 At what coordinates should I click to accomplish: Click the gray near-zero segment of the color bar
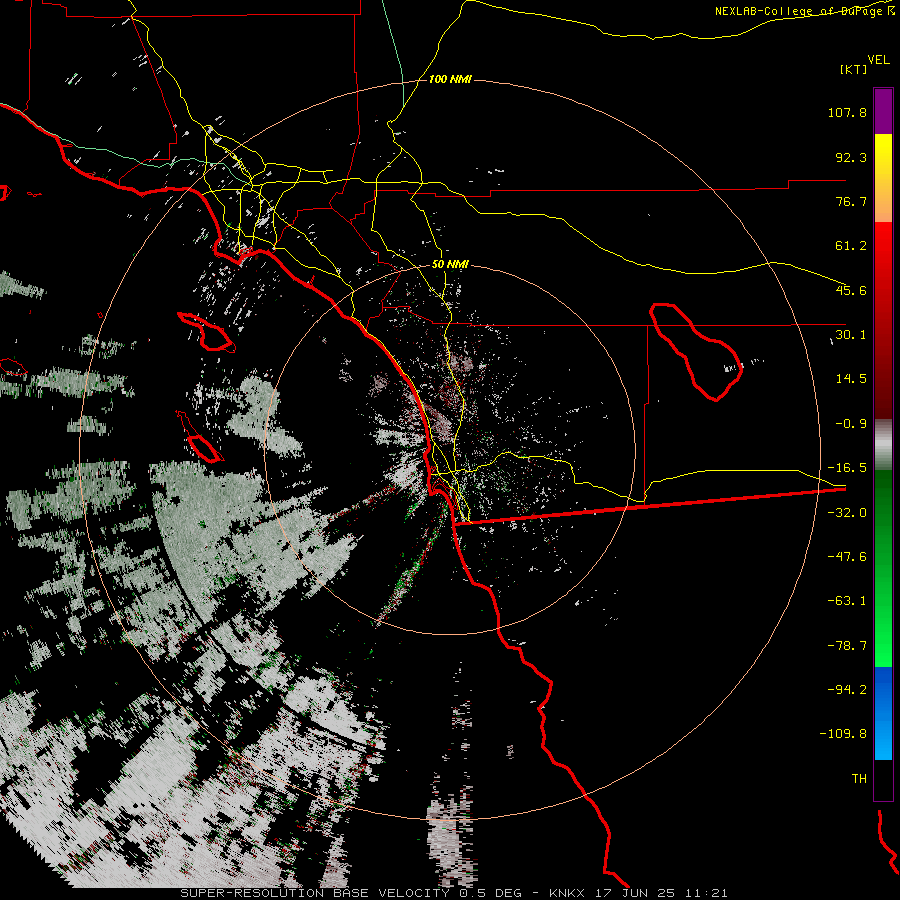click(883, 445)
